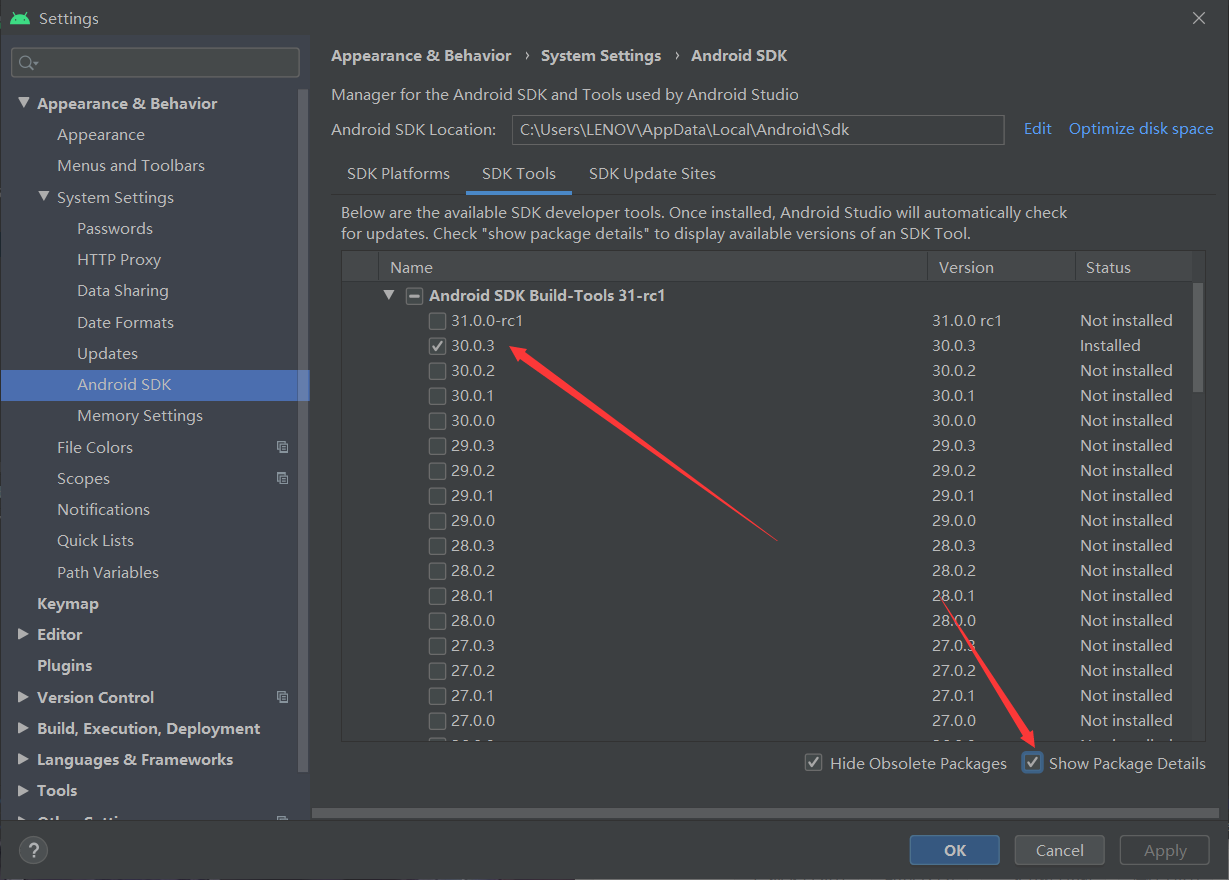Screen dimensions: 1229x880
Task: Click the Installed status of 30.0.3
Action: coord(1110,346)
